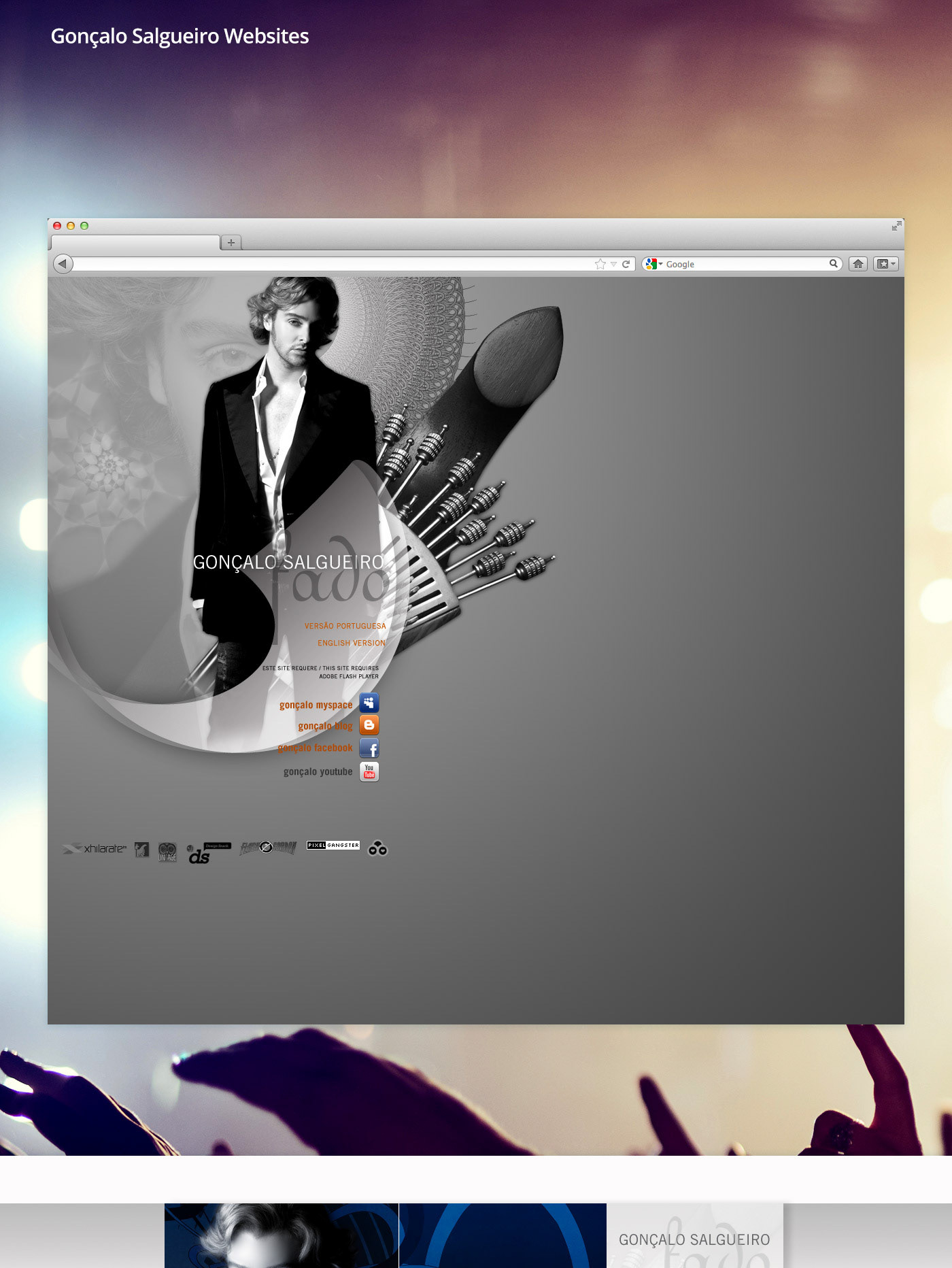Click the browser home icon
Screen dimensions: 952x1268
[858, 264]
